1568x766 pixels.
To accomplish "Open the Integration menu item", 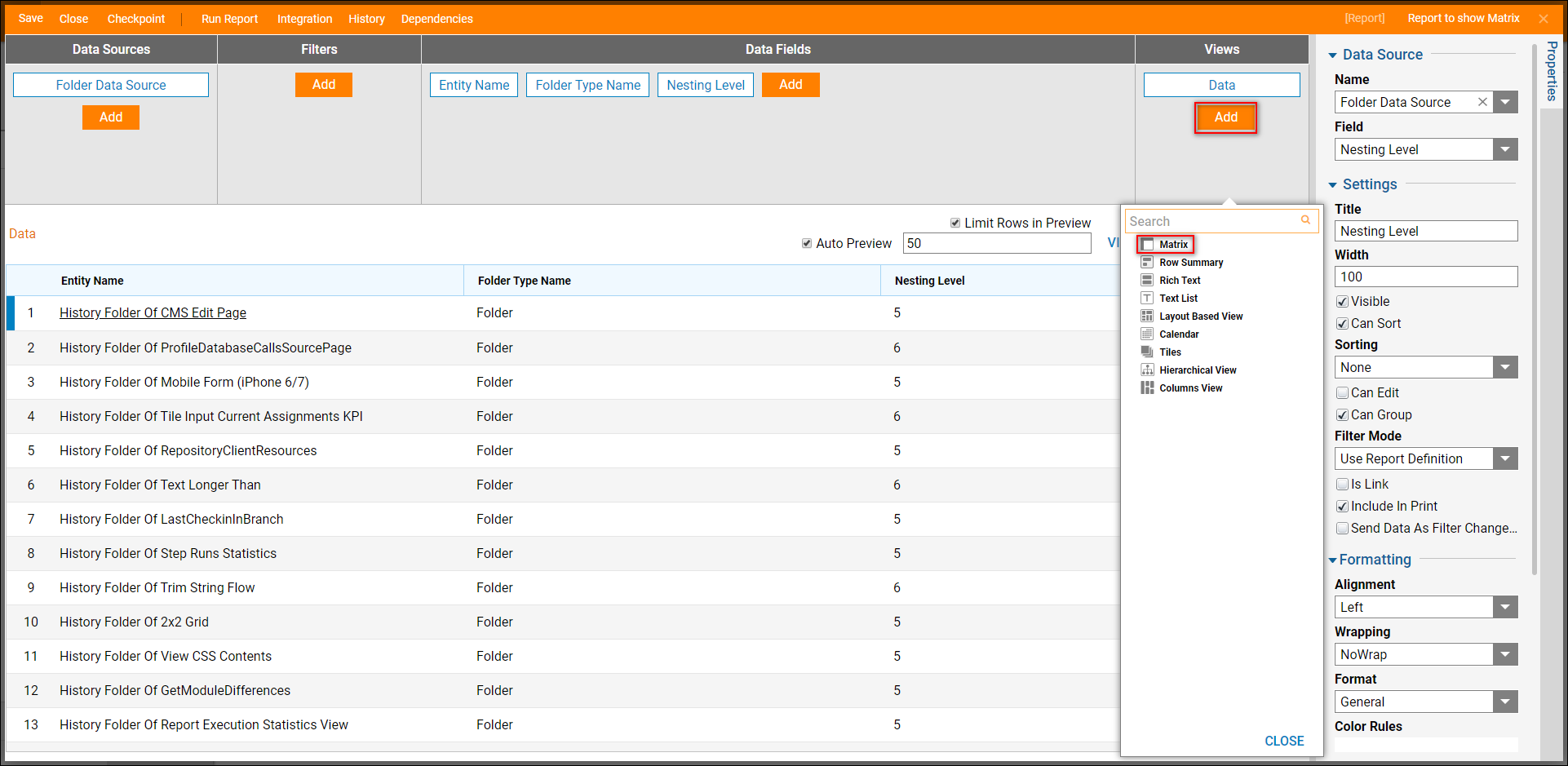I will tap(304, 19).
